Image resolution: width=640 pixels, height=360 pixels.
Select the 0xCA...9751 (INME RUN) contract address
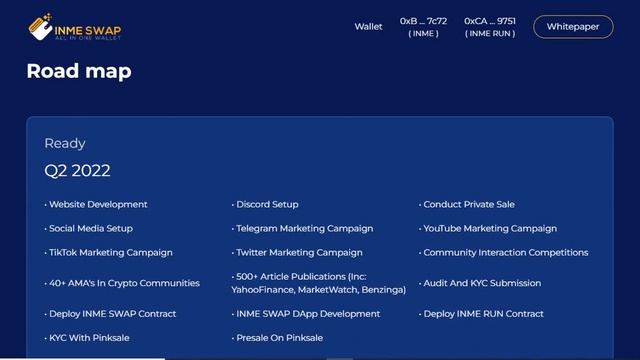490,27
